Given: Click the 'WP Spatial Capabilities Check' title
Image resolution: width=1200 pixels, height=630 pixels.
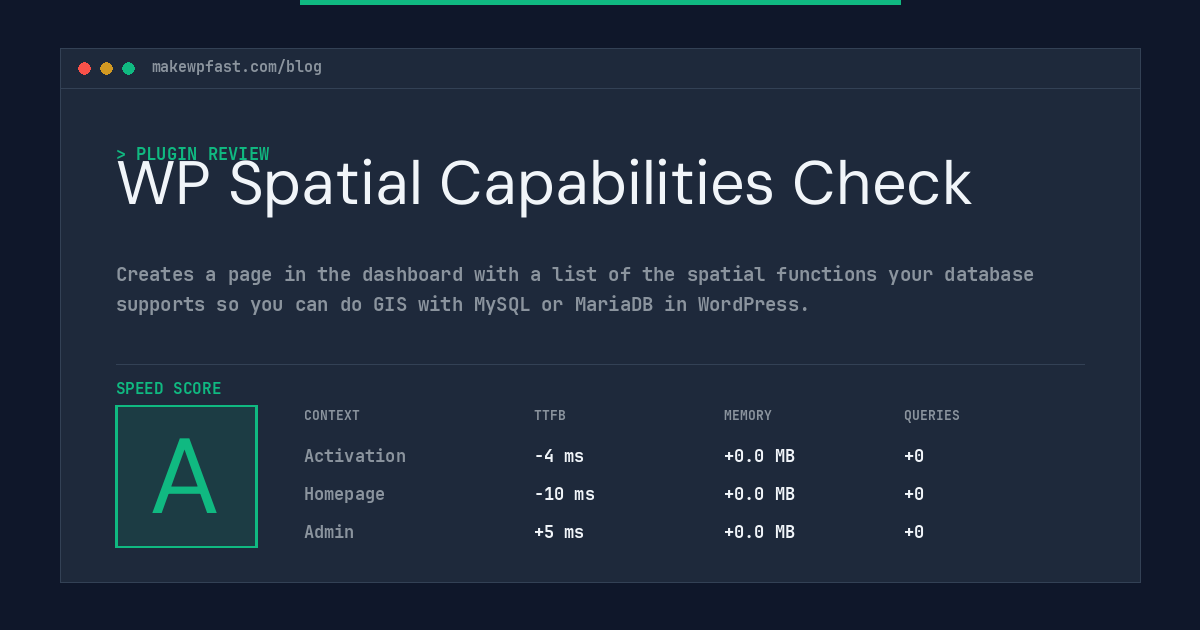Looking at the screenshot, I should pos(544,184).
